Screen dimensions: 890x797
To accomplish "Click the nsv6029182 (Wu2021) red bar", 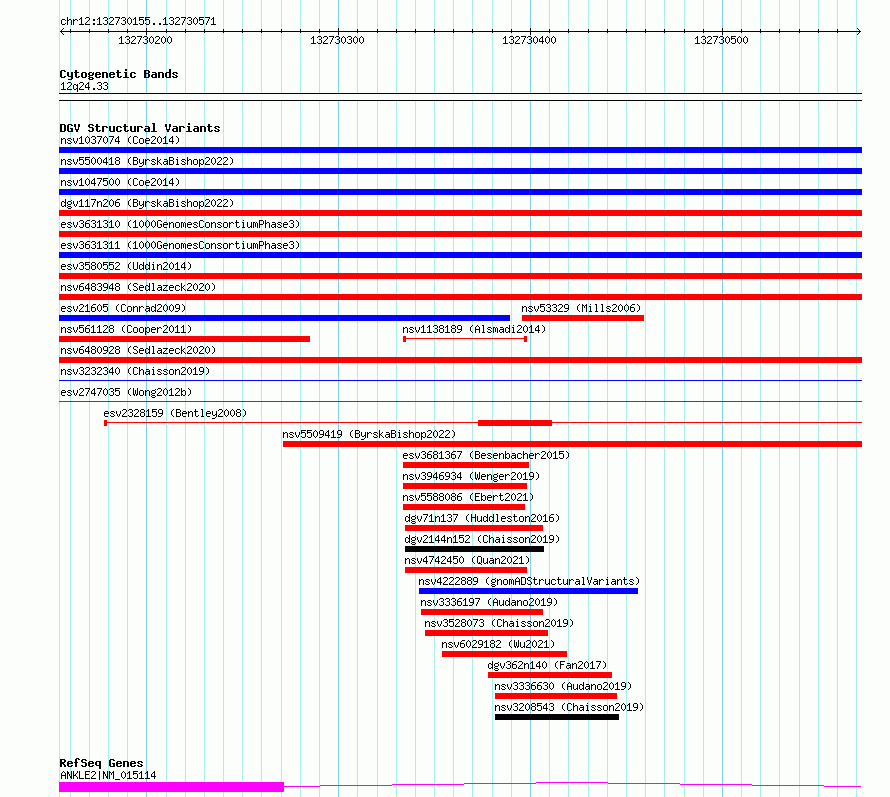I will click(504, 654).
